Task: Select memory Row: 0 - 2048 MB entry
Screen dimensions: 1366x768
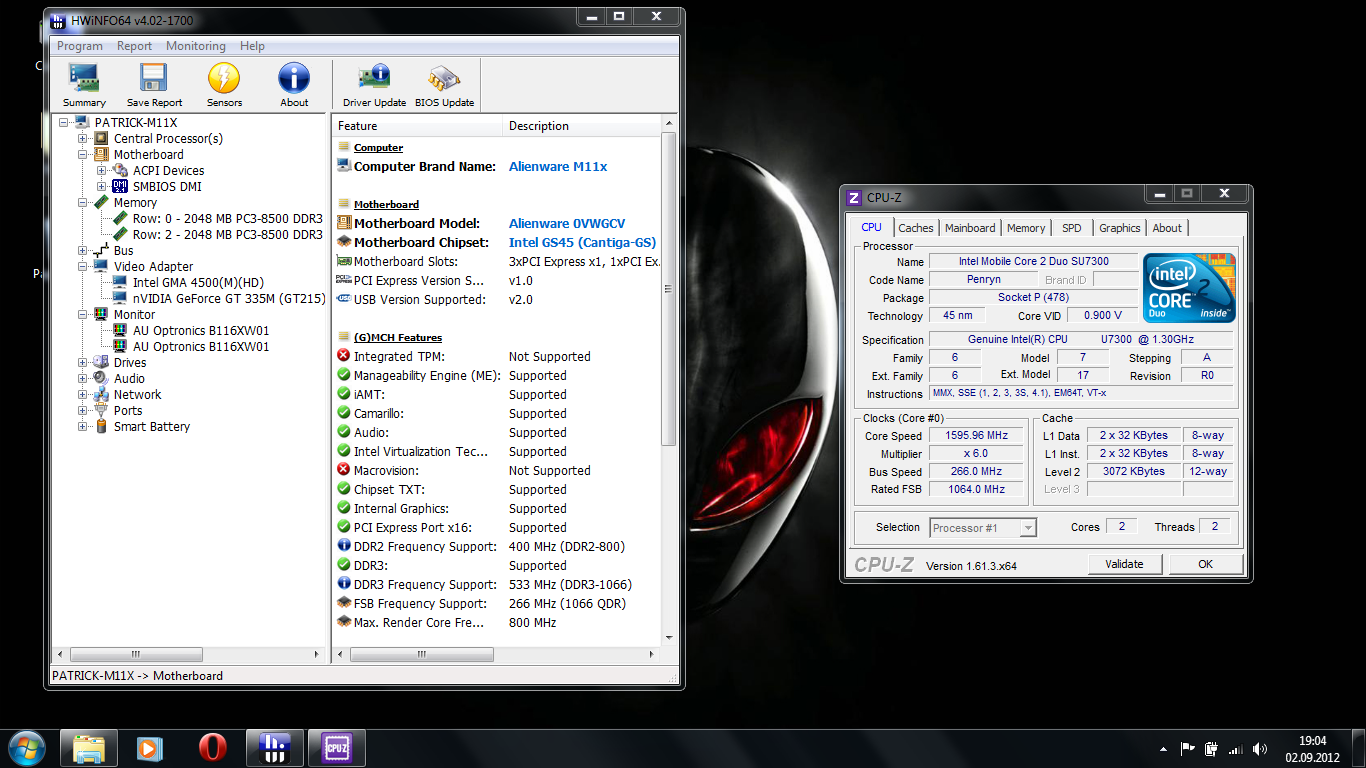Action: (x=227, y=219)
